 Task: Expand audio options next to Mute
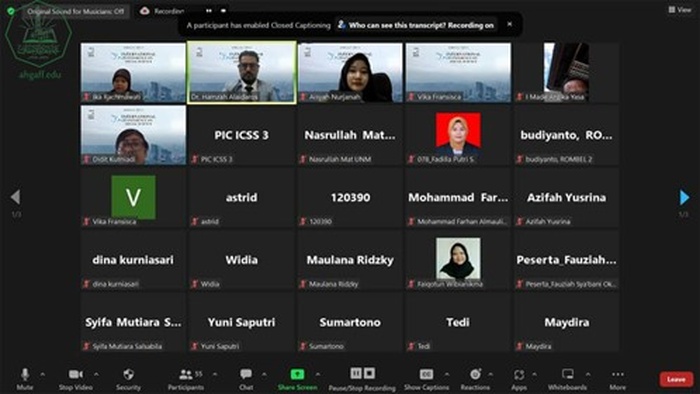42,374
